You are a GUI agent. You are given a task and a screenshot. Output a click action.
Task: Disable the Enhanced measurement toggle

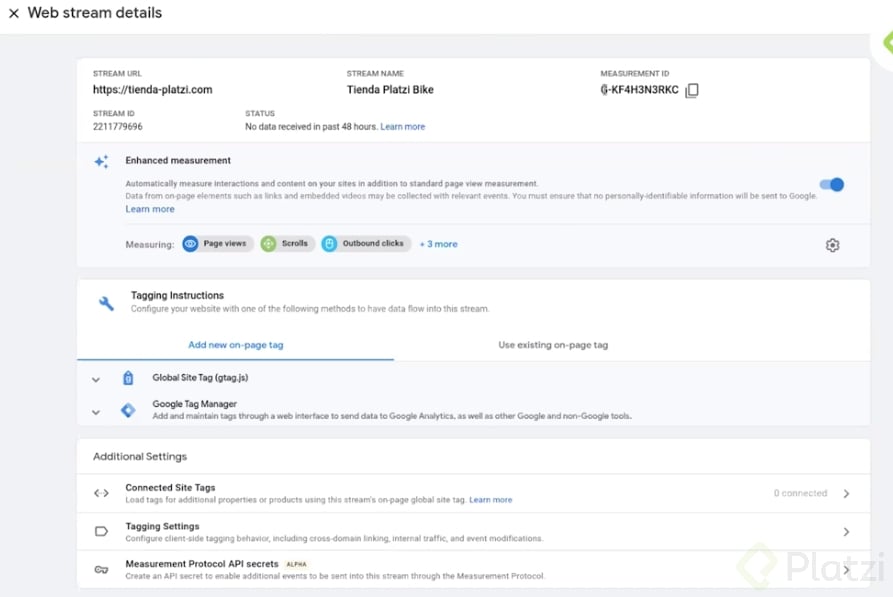point(832,184)
